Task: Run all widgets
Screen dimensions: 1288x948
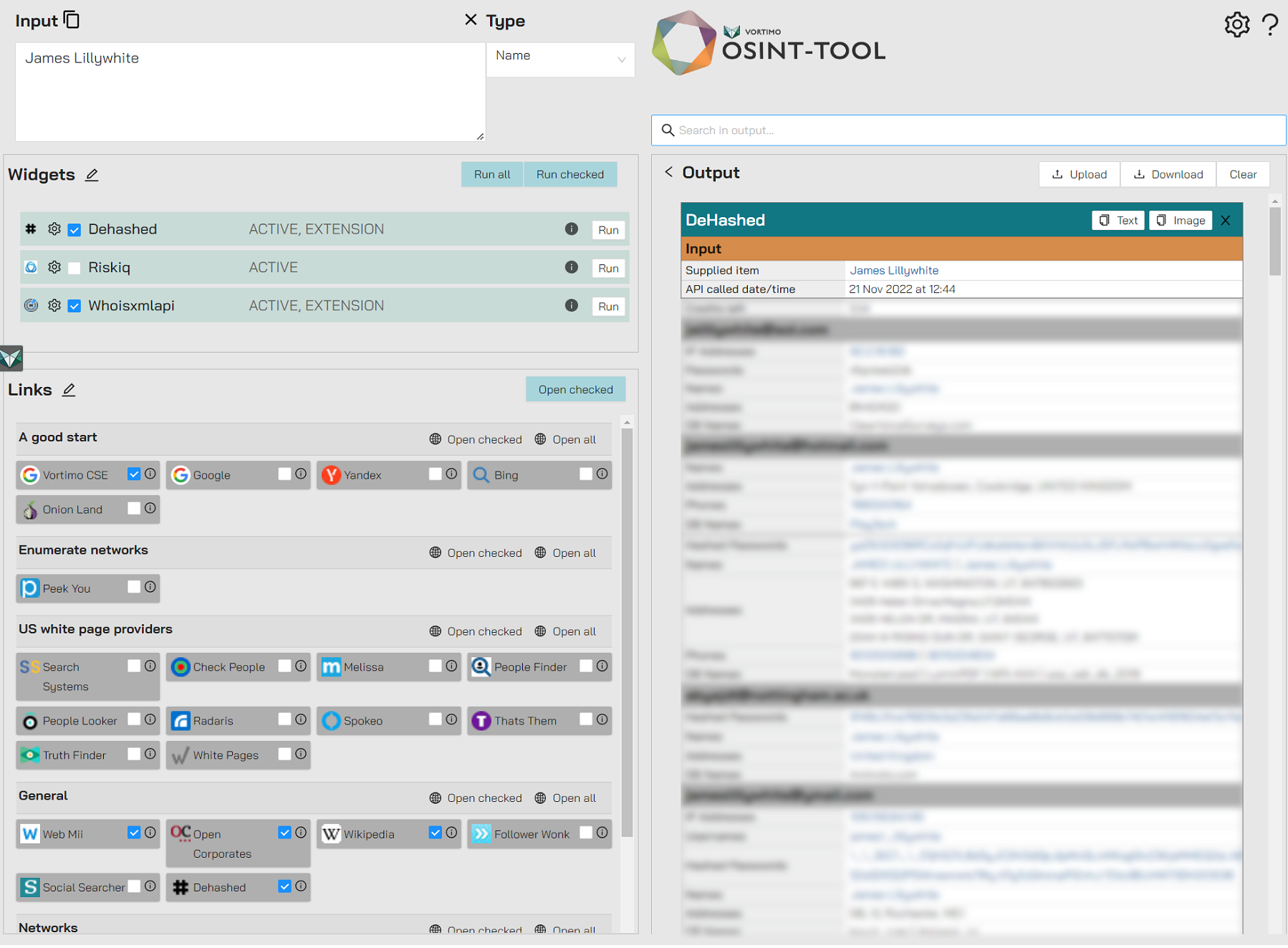Action: click(492, 175)
